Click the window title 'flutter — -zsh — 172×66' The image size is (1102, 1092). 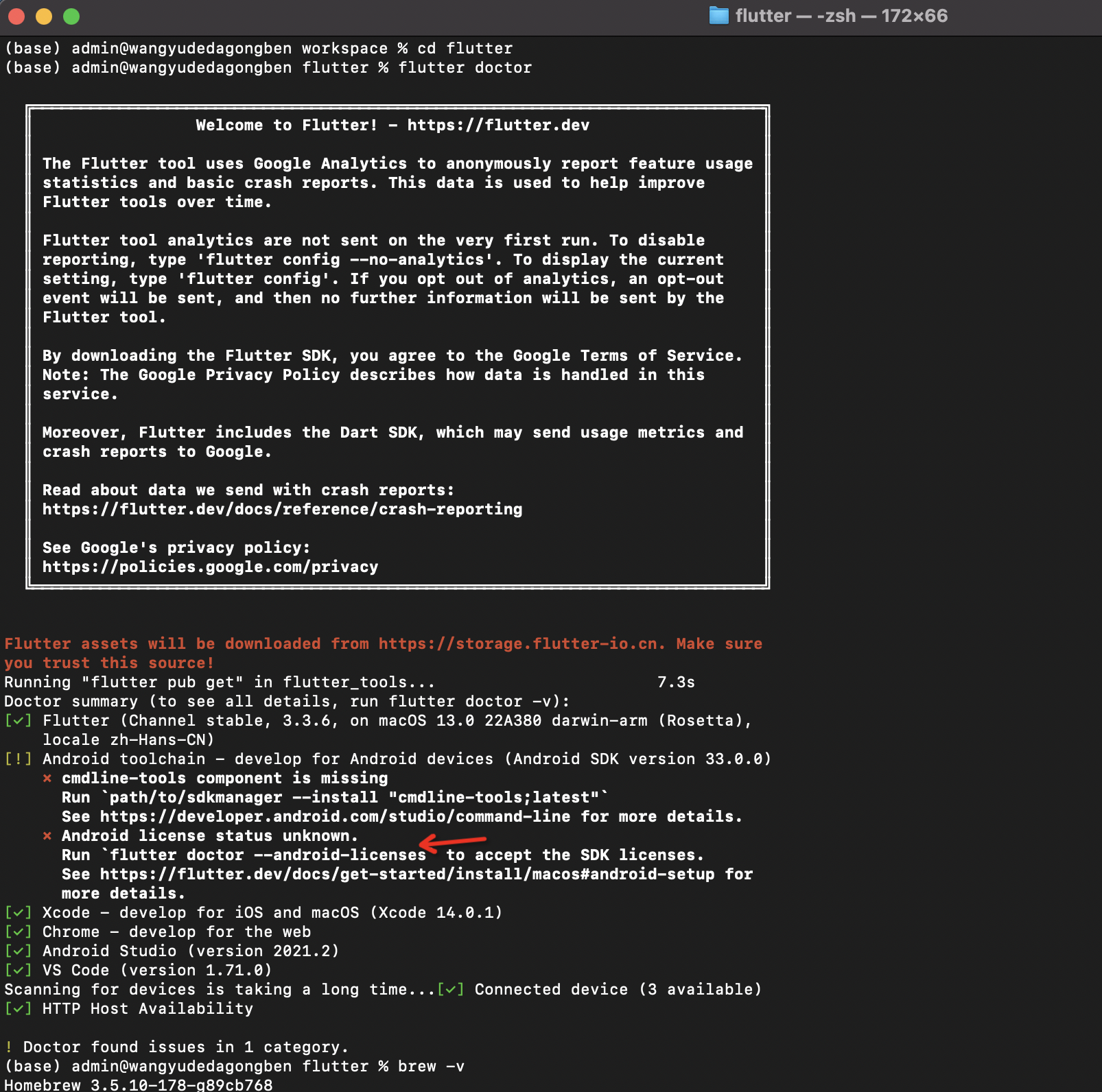coord(841,16)
